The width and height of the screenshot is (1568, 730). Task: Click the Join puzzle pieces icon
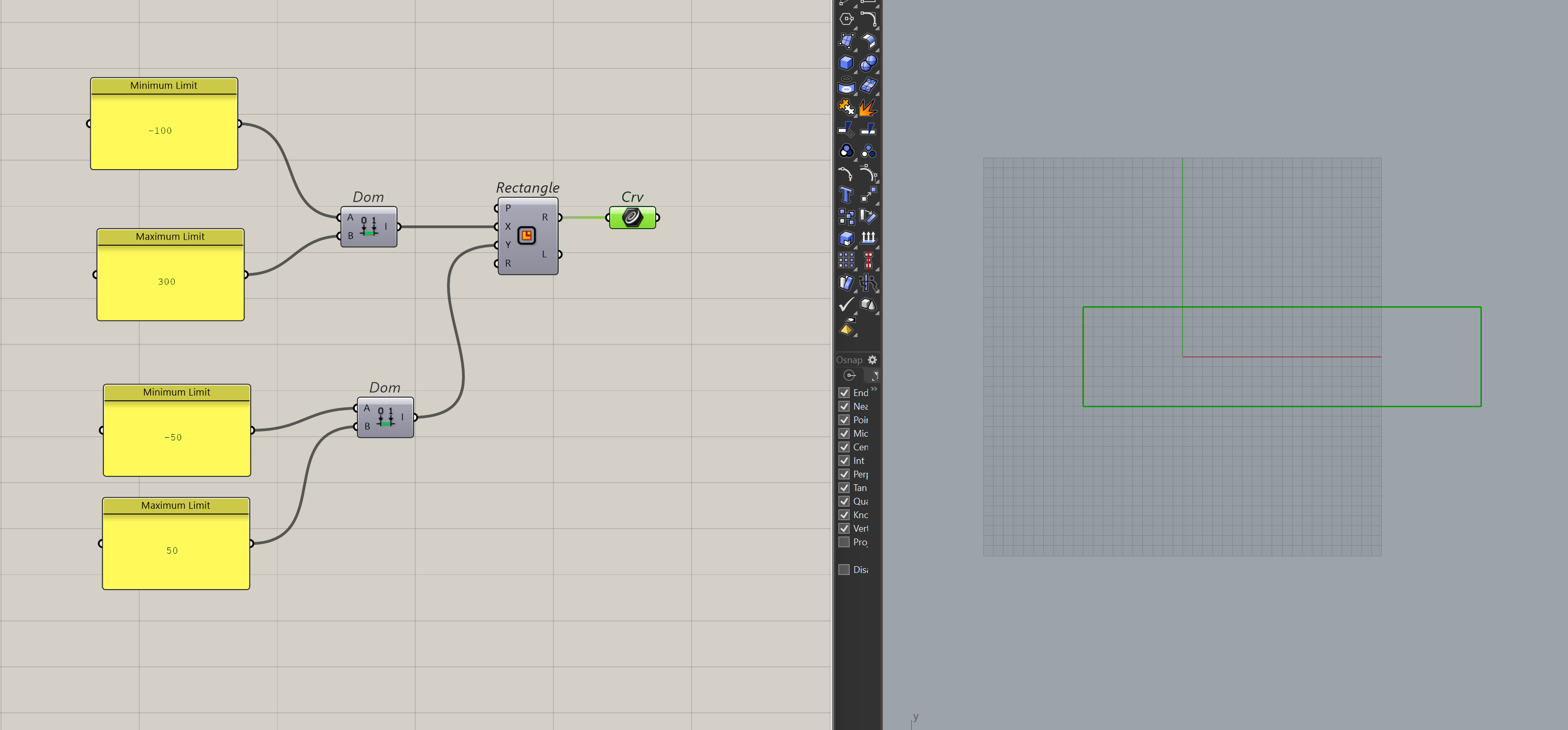[x=846, y=108]
